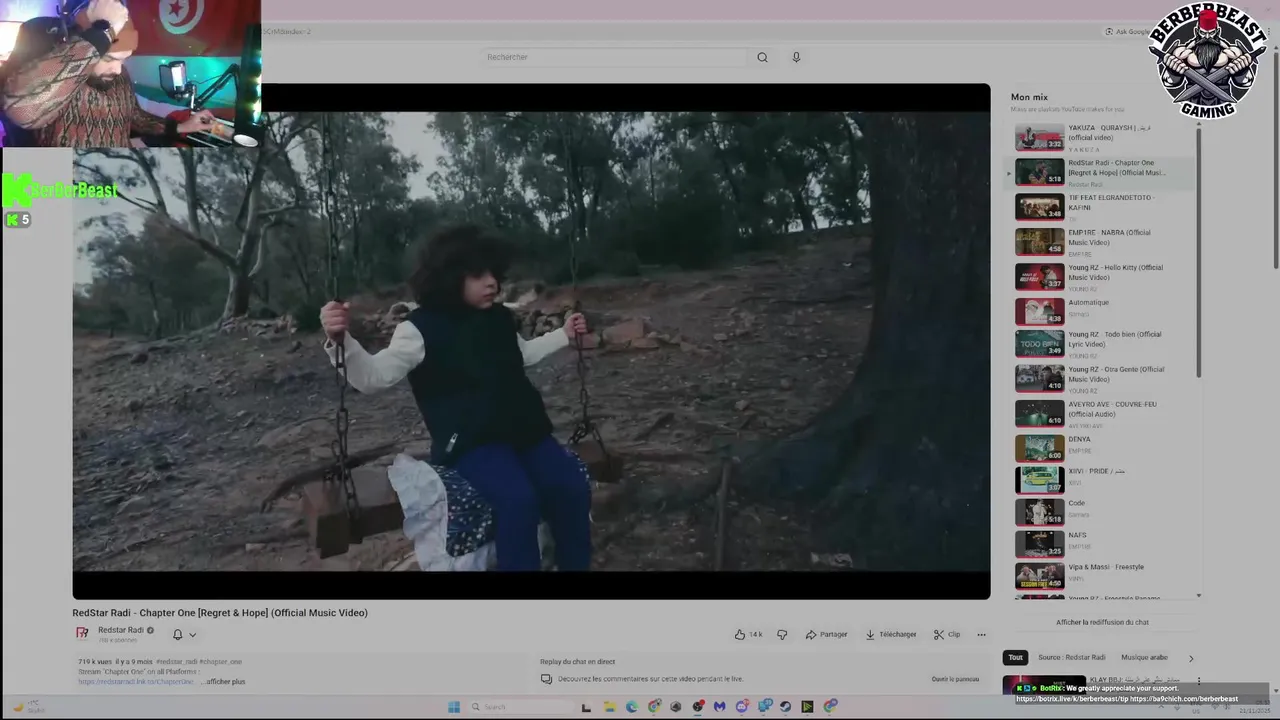Play AVEYRO AVE - COUVRE-FEU audio thumbnail
The image size is (1280, 720).
click(x=1039, y=414)
